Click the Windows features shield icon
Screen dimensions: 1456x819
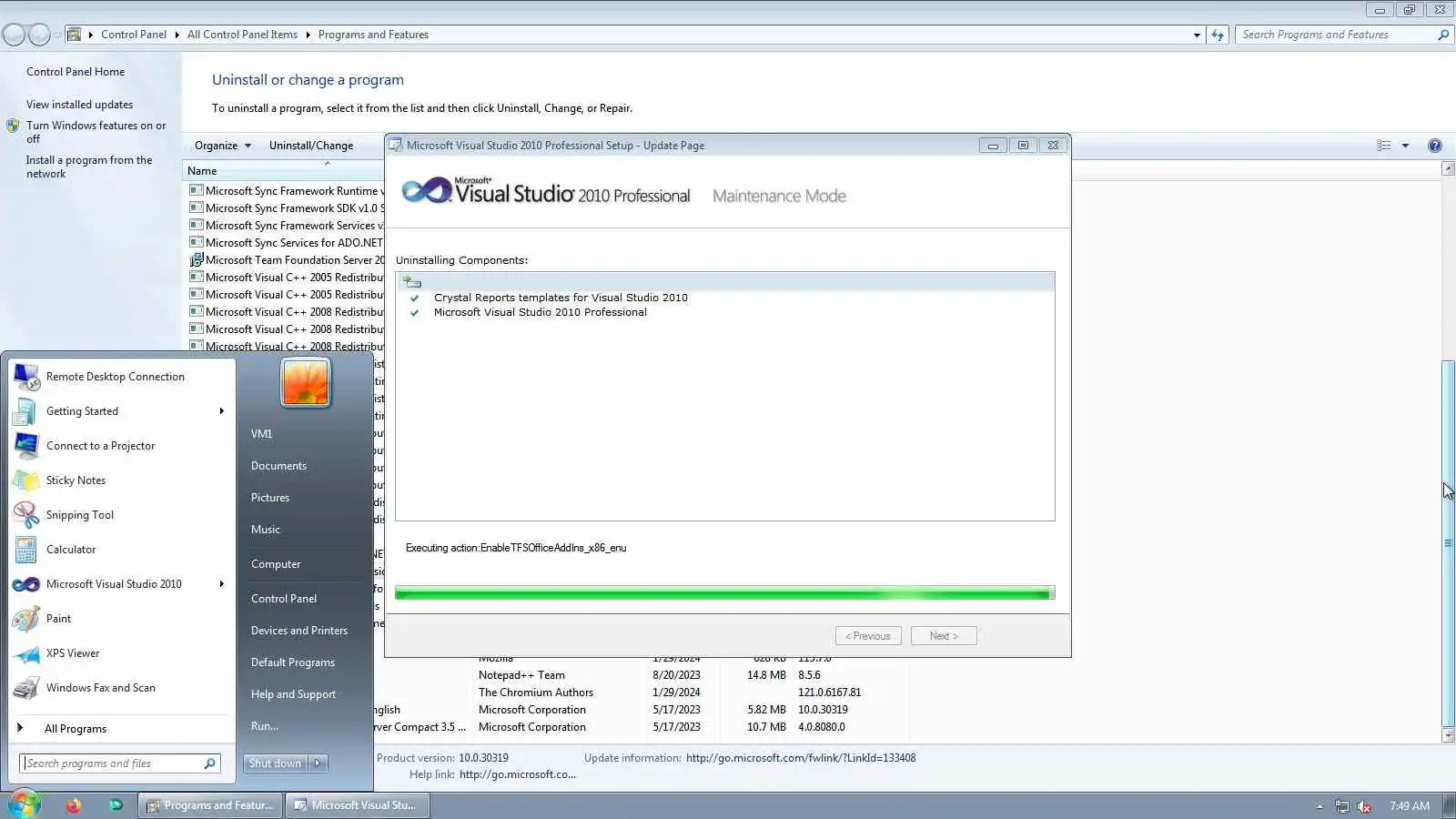[x=13, y=126]
